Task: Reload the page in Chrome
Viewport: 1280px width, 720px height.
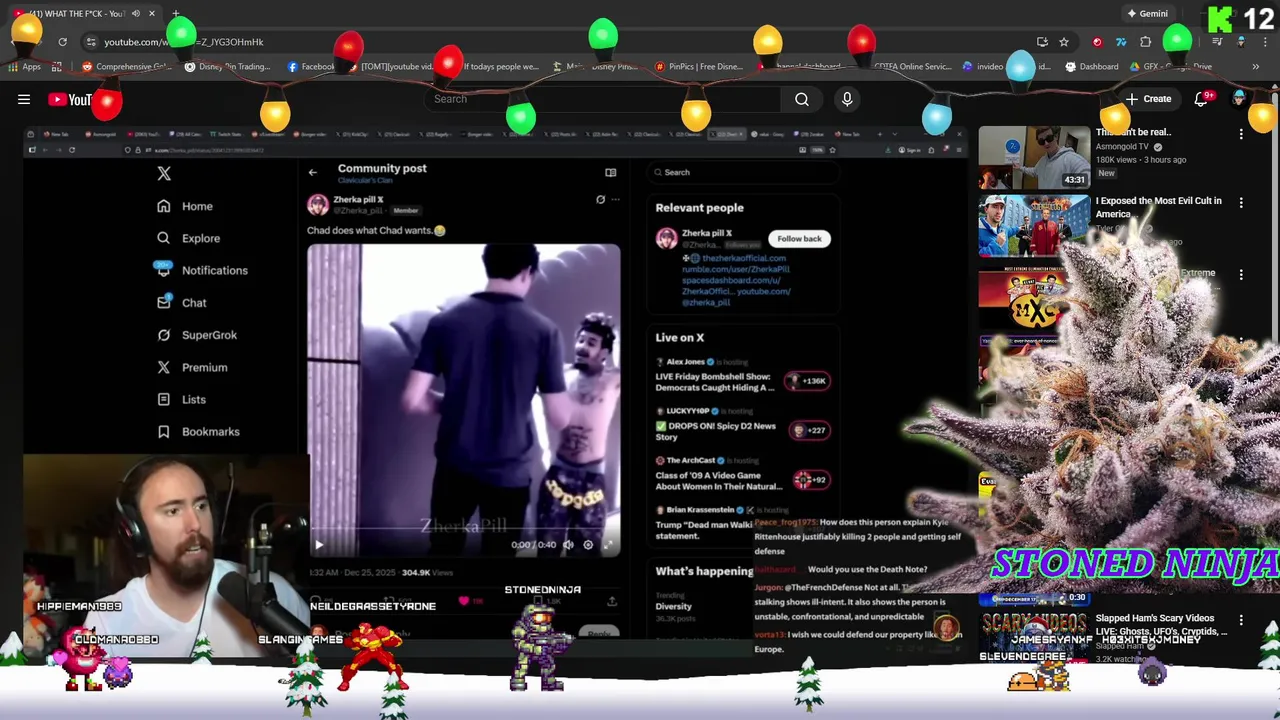Action: click(62, 42)
